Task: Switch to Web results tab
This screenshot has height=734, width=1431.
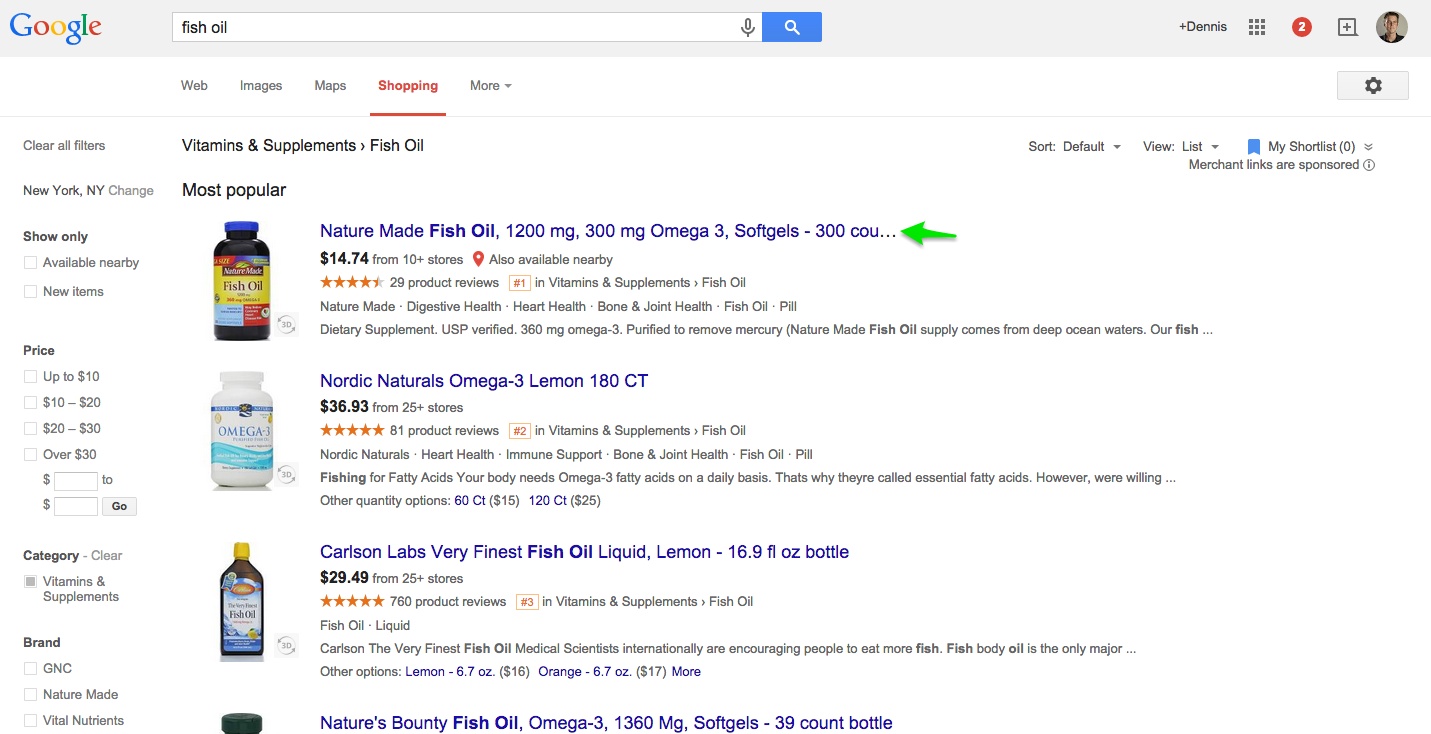Action: pyautogui.click(x=194, y=86)
